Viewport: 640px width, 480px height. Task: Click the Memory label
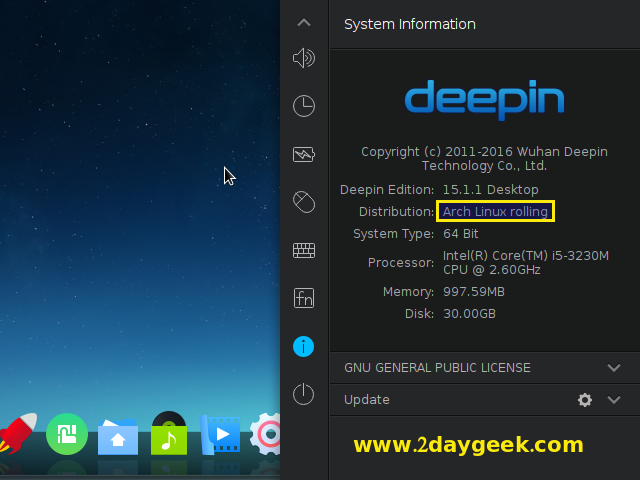coord(408,291)
